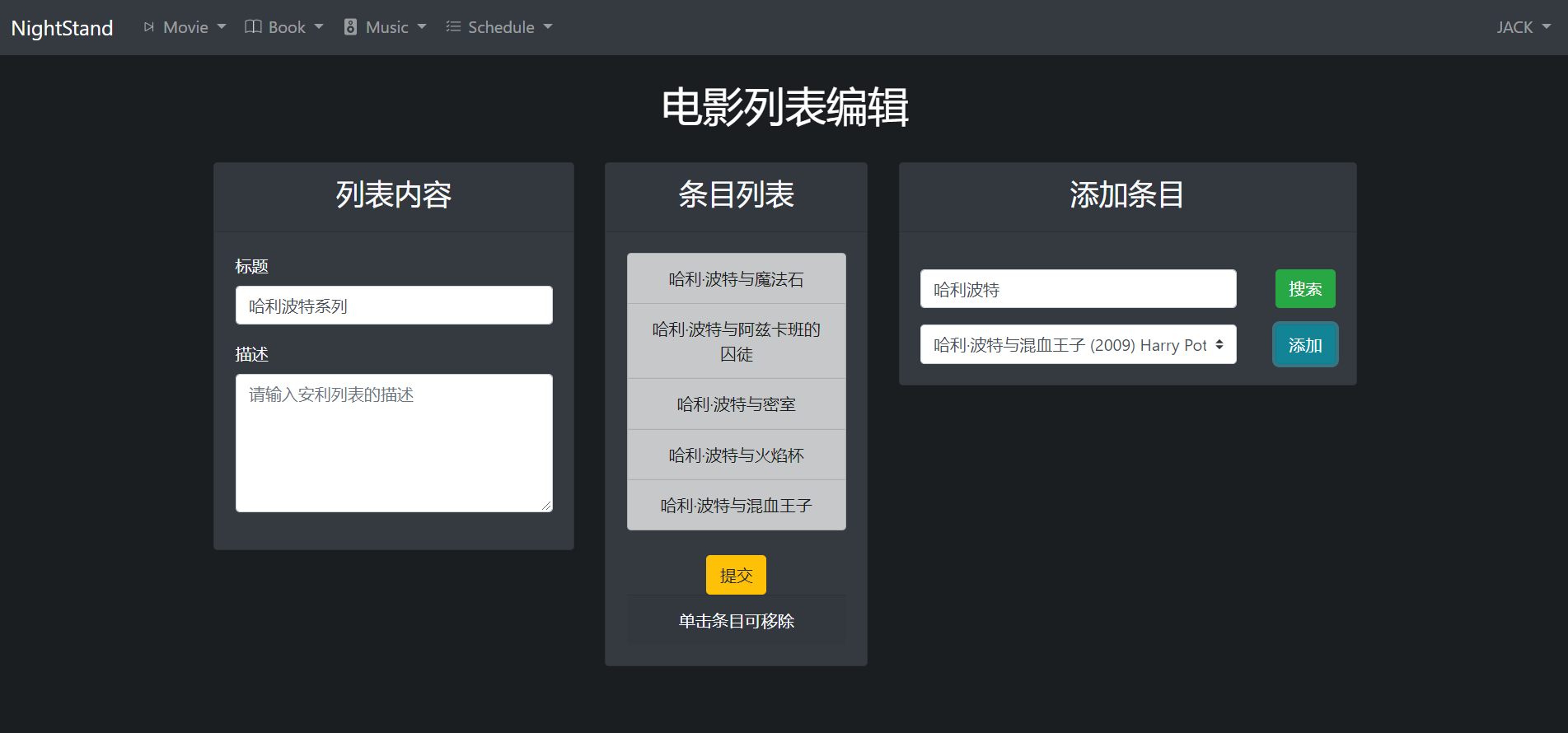
Task: Expand the JACK user menu
Action: pyautogui.click(x=1524, y=27)
